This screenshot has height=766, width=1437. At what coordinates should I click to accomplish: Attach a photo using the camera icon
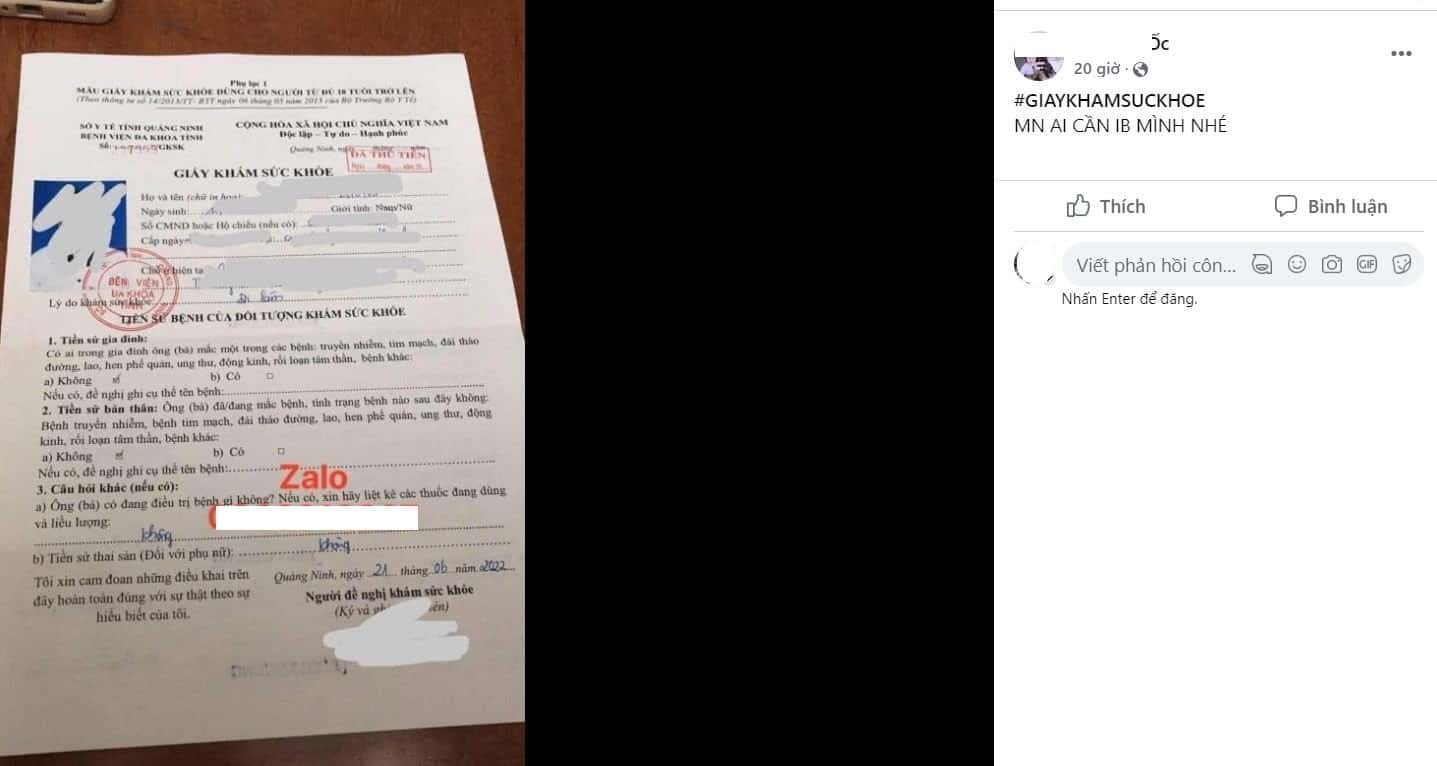point(1332,265)
